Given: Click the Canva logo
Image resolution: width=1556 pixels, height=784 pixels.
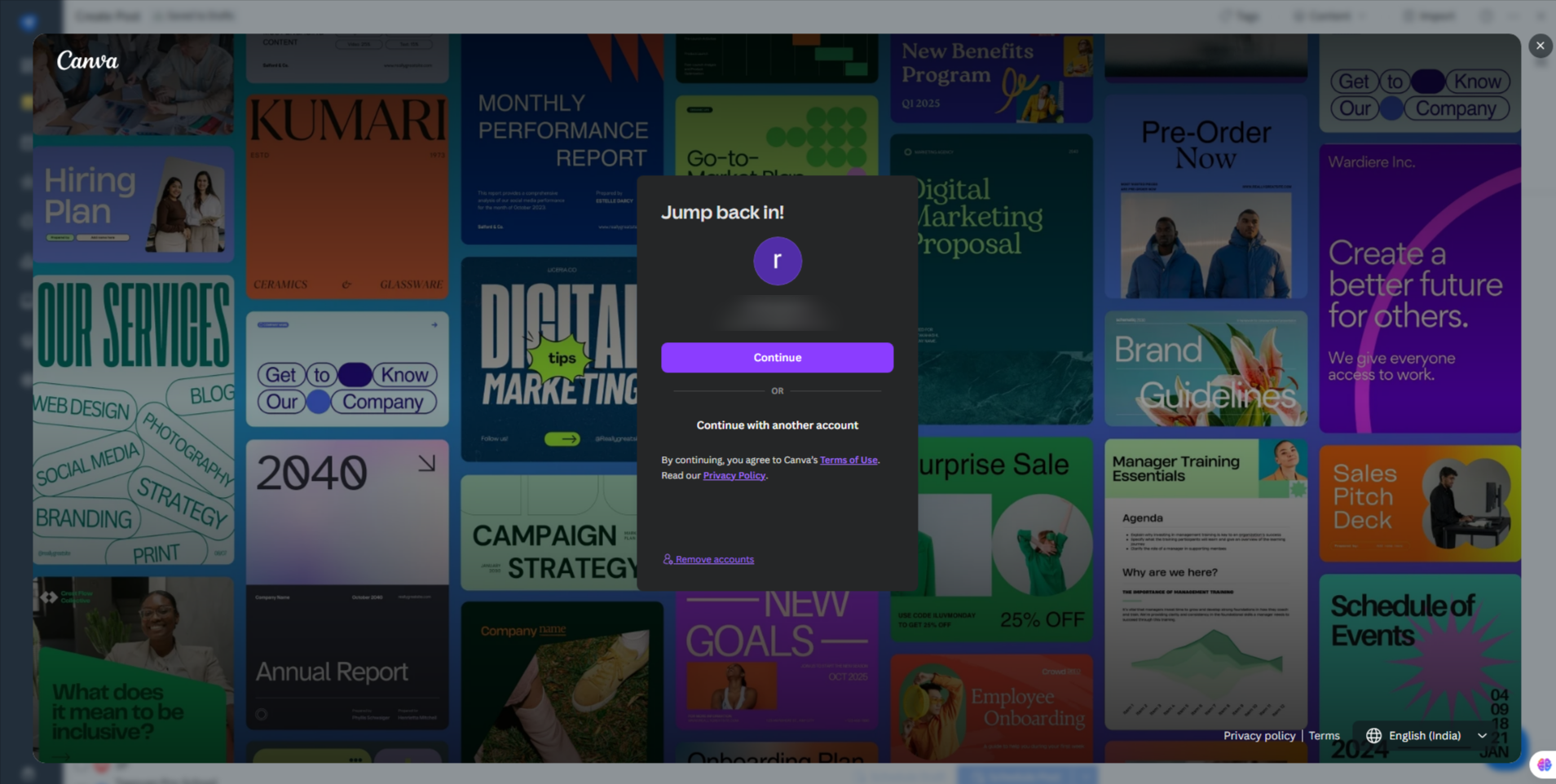Looking at the screenshot, I should pos(87,61).
